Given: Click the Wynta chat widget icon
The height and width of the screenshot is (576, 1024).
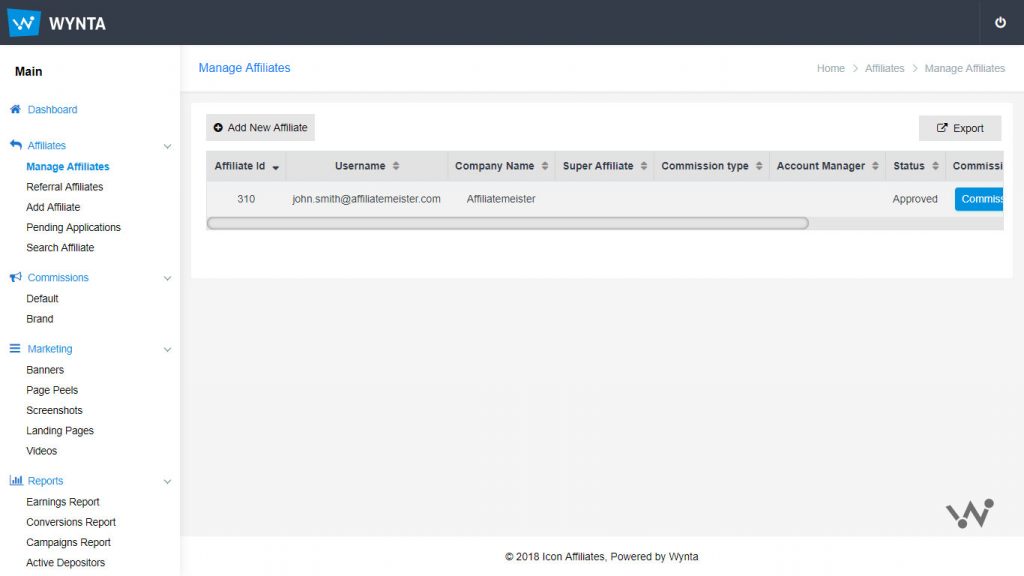Looking at the screenshot, I should (970, 514).
